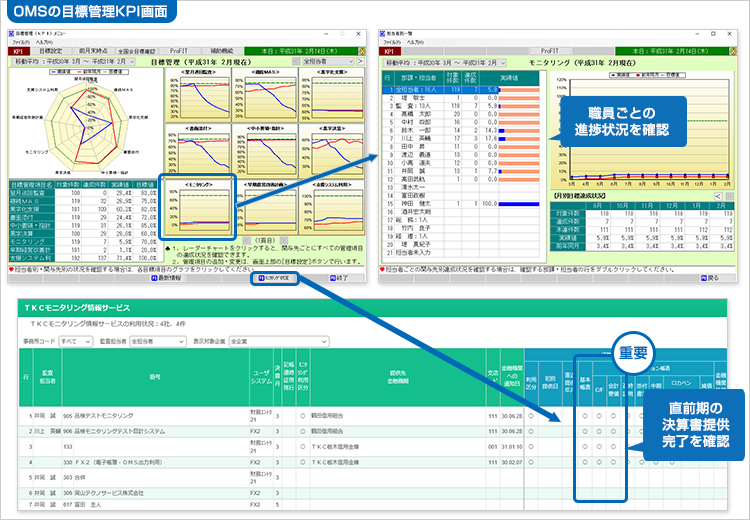Select the 継続MAS row in the target table
Viewport: 750px width, 520px height.
pos(83,201)
